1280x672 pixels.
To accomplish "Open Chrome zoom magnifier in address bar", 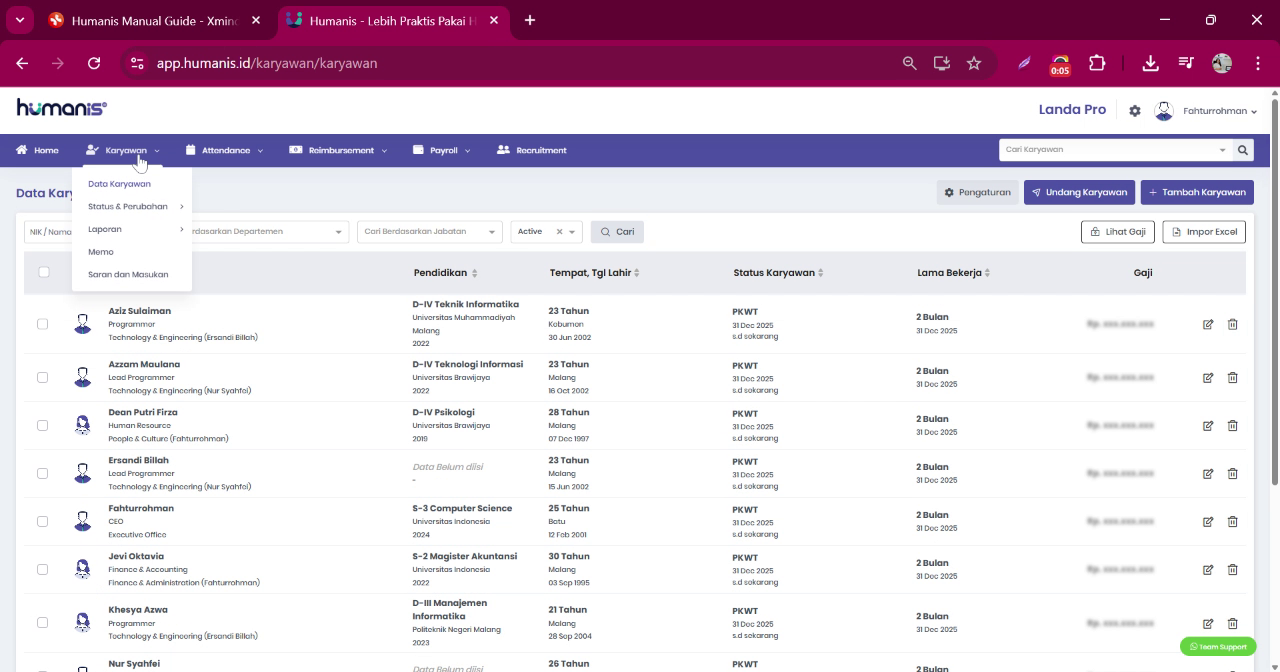I will [909, 63].
